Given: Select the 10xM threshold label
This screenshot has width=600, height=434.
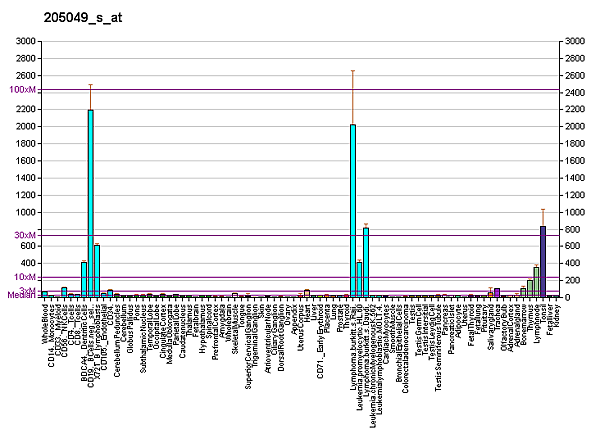Looking at the screenshot, I should [24, 277].
